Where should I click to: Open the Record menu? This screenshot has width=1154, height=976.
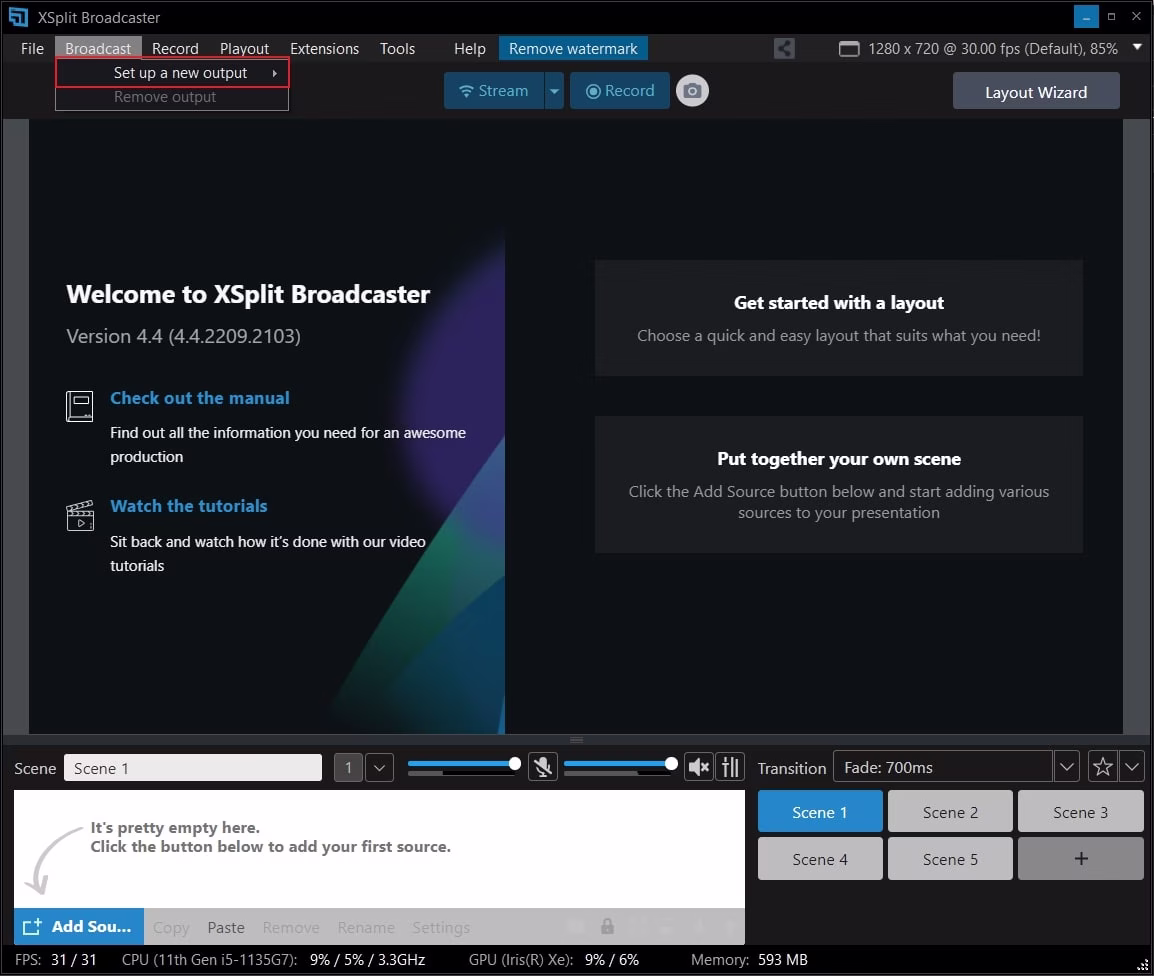click(x=175, y=49)
